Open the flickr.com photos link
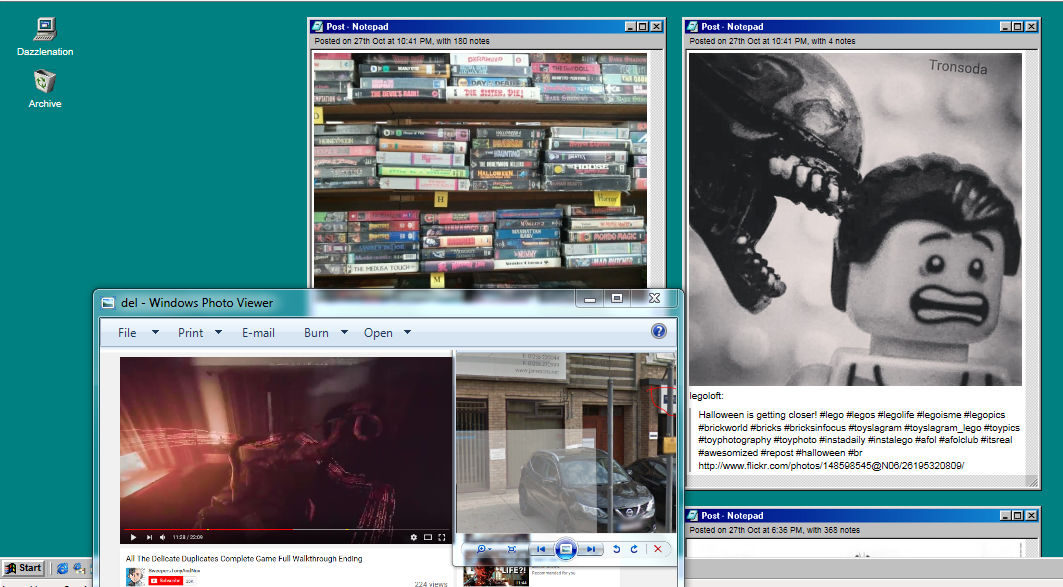Screen dimensions: 1063x587 point(831,466)
